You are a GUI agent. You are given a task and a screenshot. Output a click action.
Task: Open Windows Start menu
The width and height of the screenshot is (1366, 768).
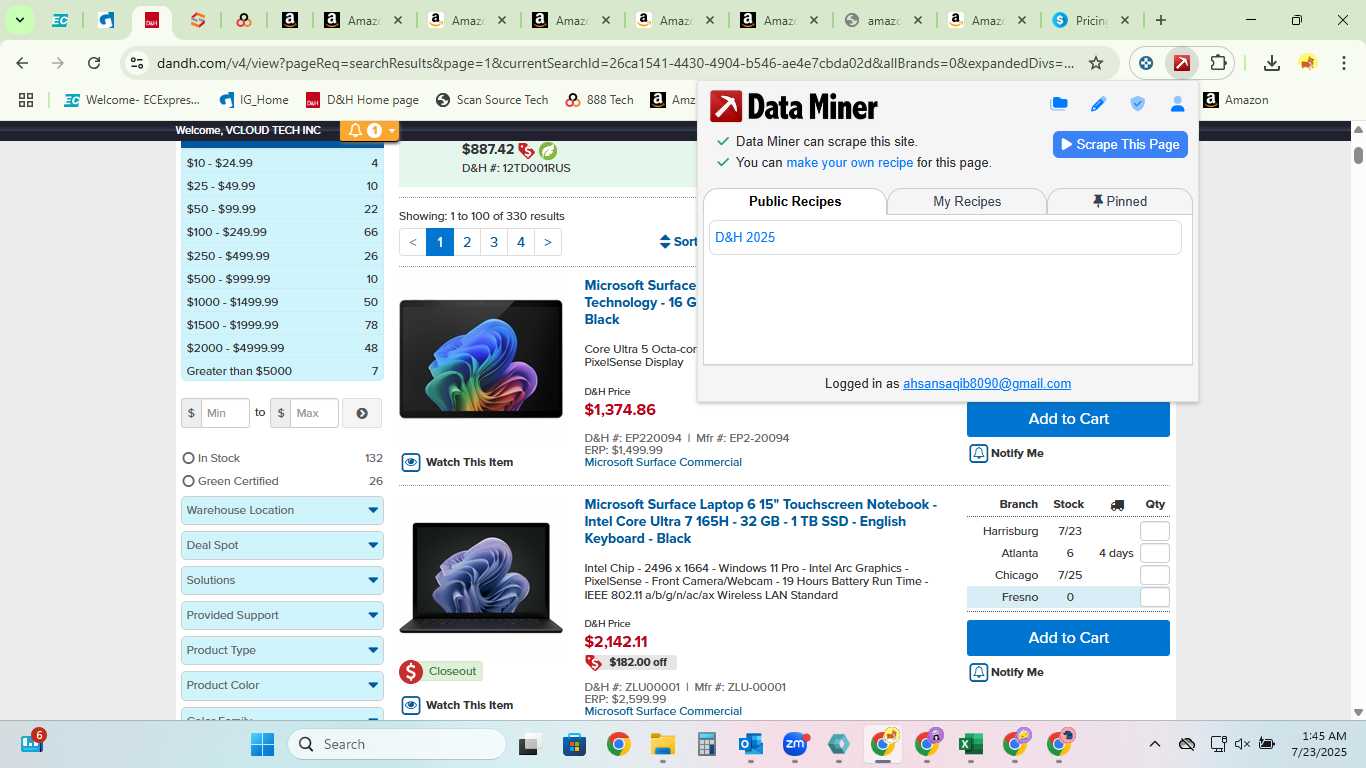pyautogui.click(x=262, y=744)
